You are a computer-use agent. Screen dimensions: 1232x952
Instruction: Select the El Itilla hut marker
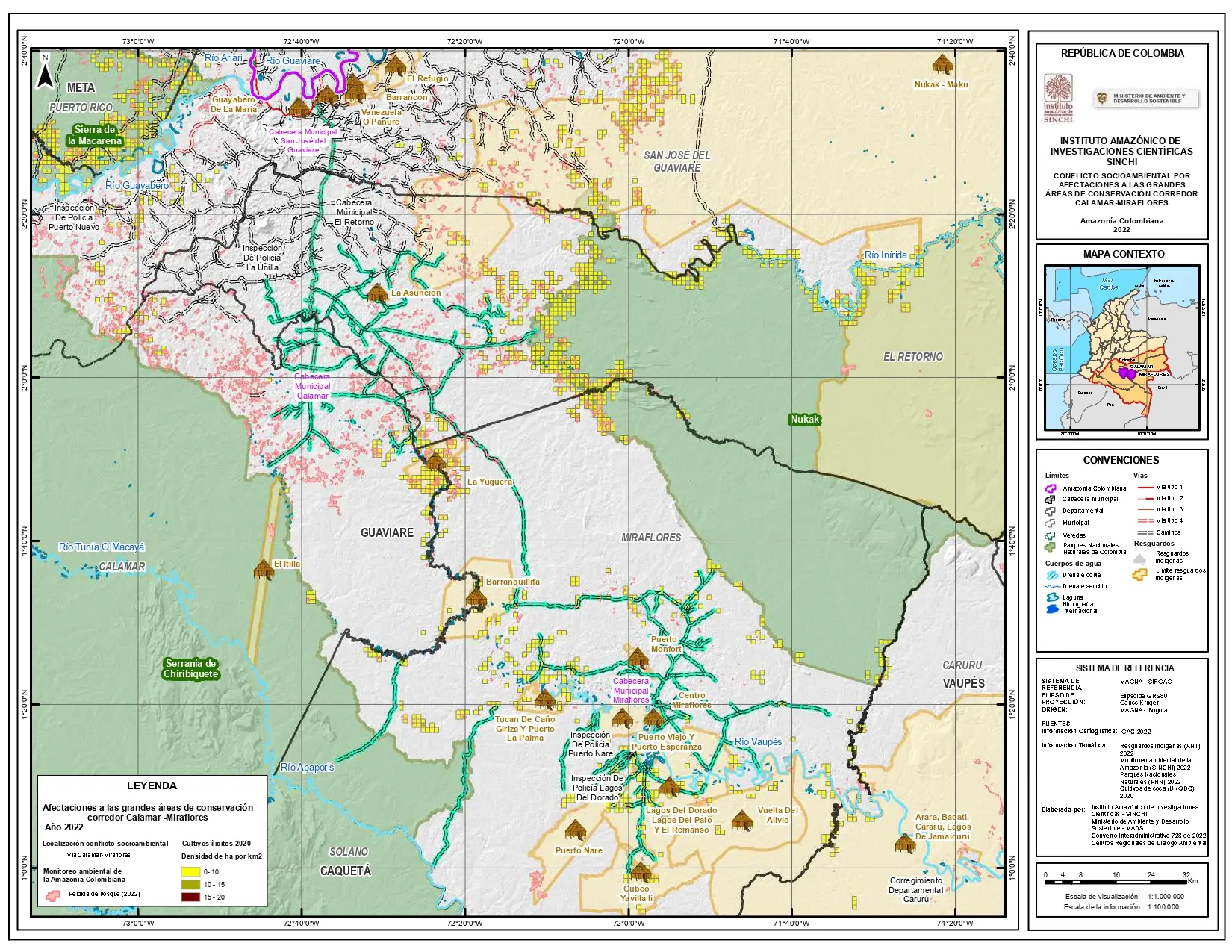264,570
